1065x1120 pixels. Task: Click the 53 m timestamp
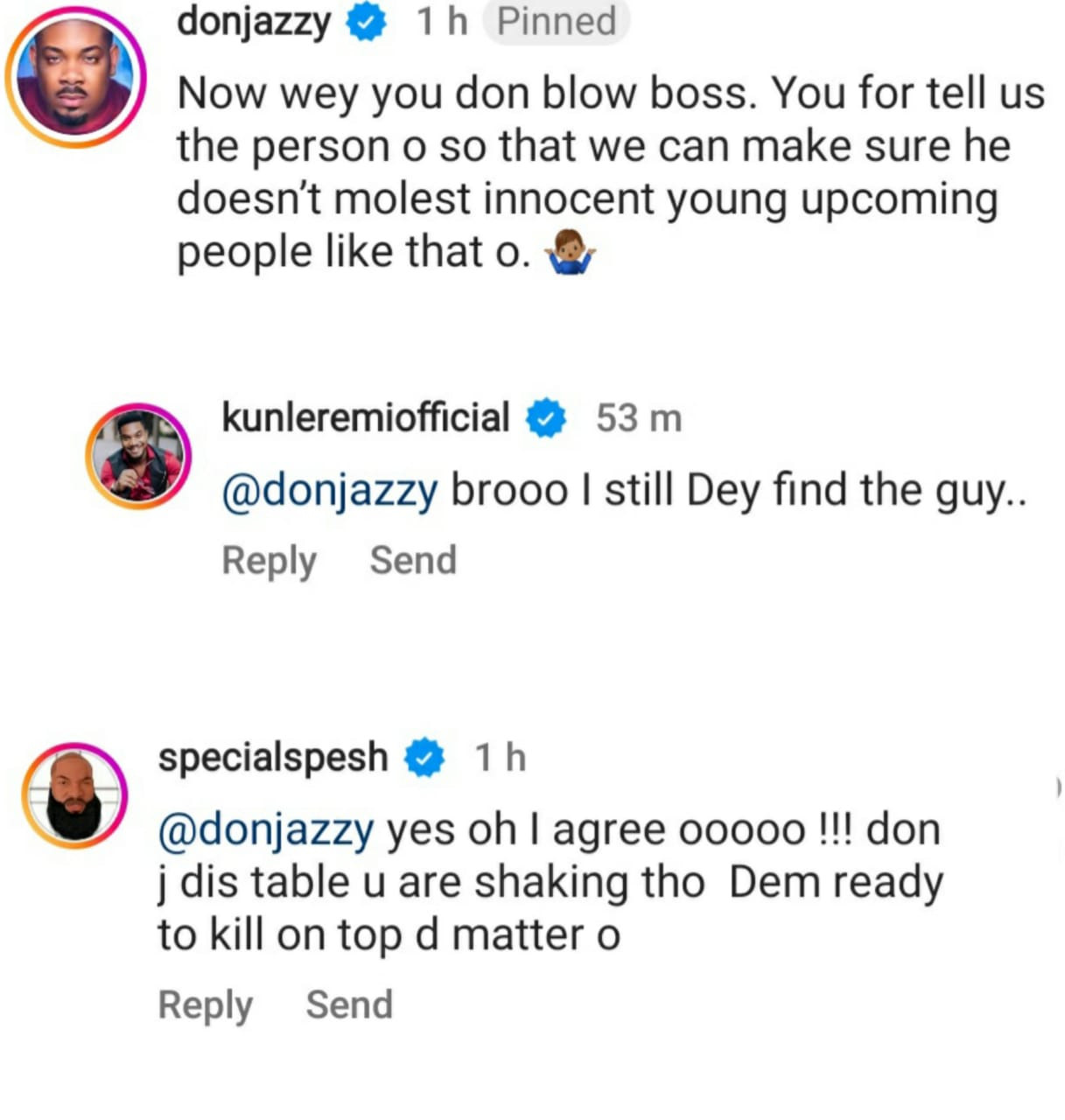point(639,418)
